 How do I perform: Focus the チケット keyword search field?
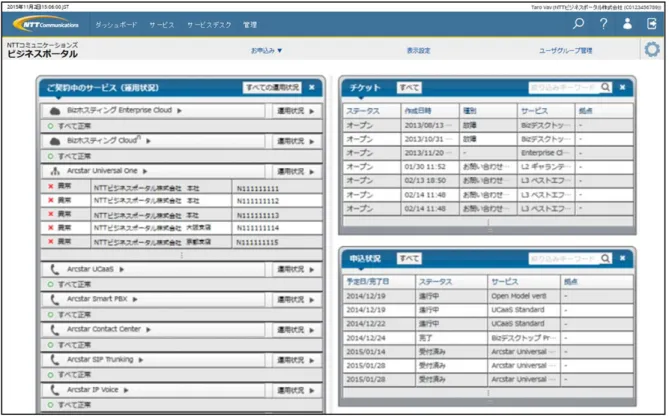[x=564, y=87]
